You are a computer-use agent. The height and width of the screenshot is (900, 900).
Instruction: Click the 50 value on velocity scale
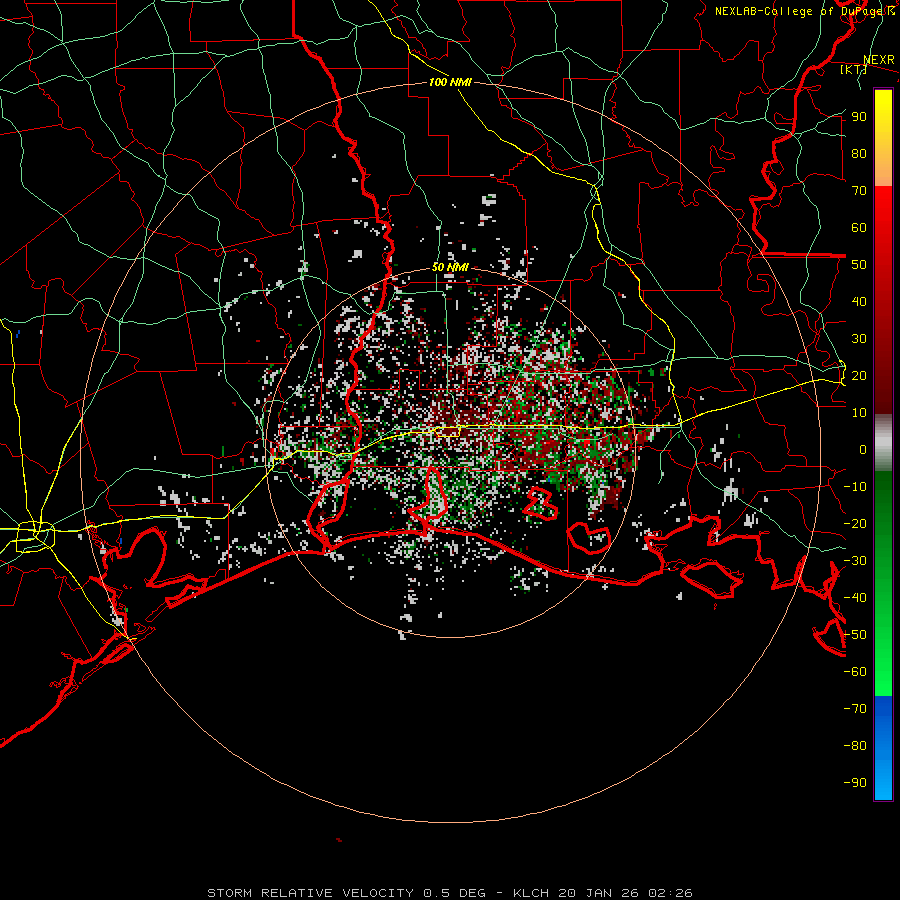(x=859, y=265)
